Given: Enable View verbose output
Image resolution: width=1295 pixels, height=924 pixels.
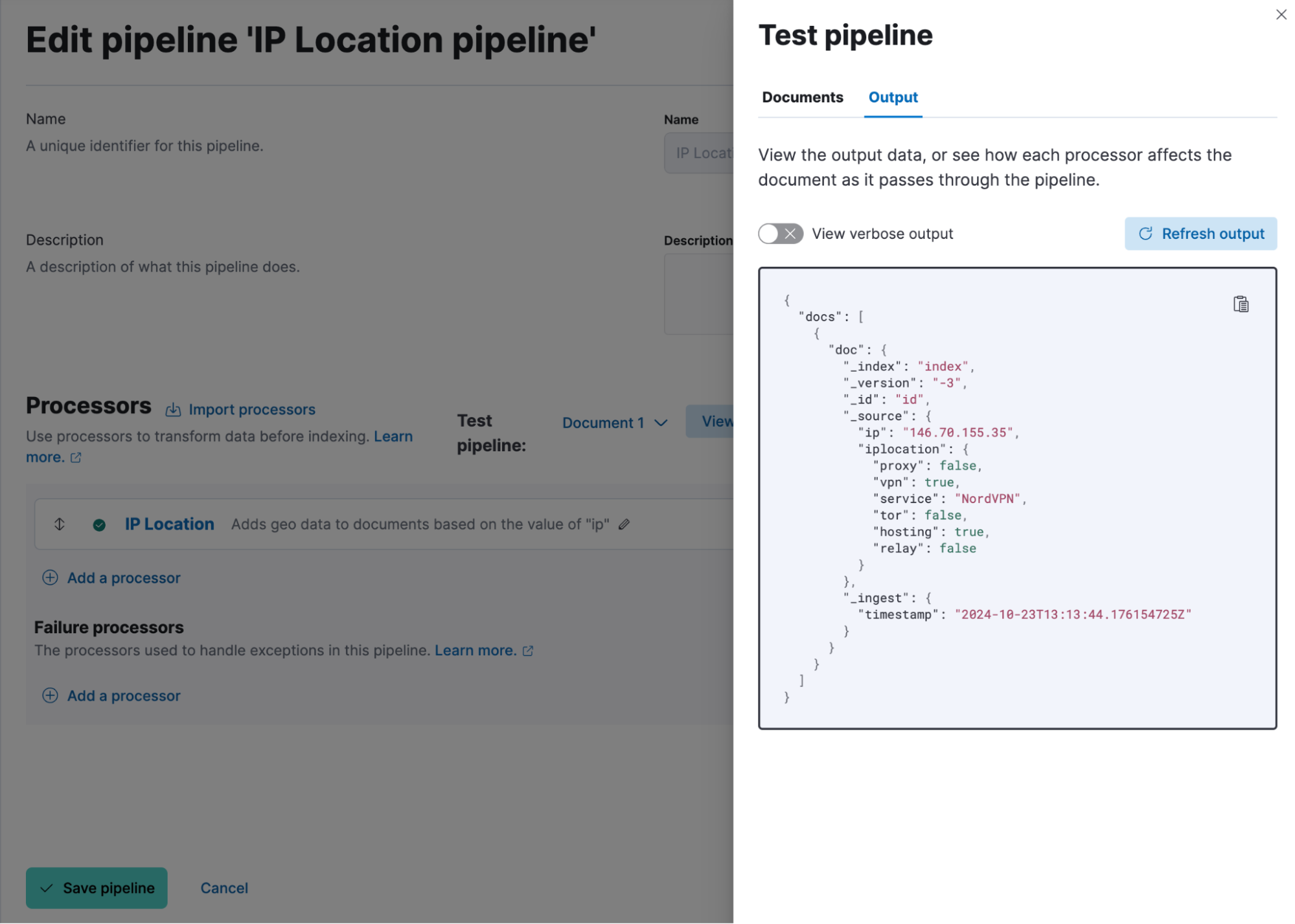Looking at the screenshot, I should pos(780,234).
